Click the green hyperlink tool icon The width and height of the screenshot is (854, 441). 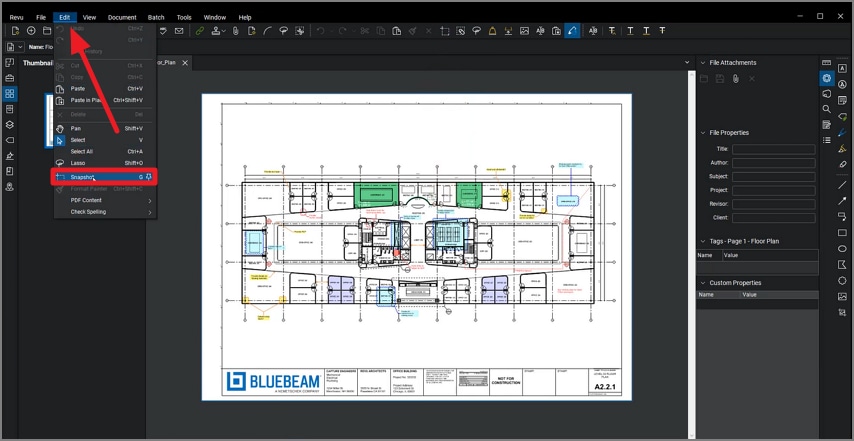199,31
